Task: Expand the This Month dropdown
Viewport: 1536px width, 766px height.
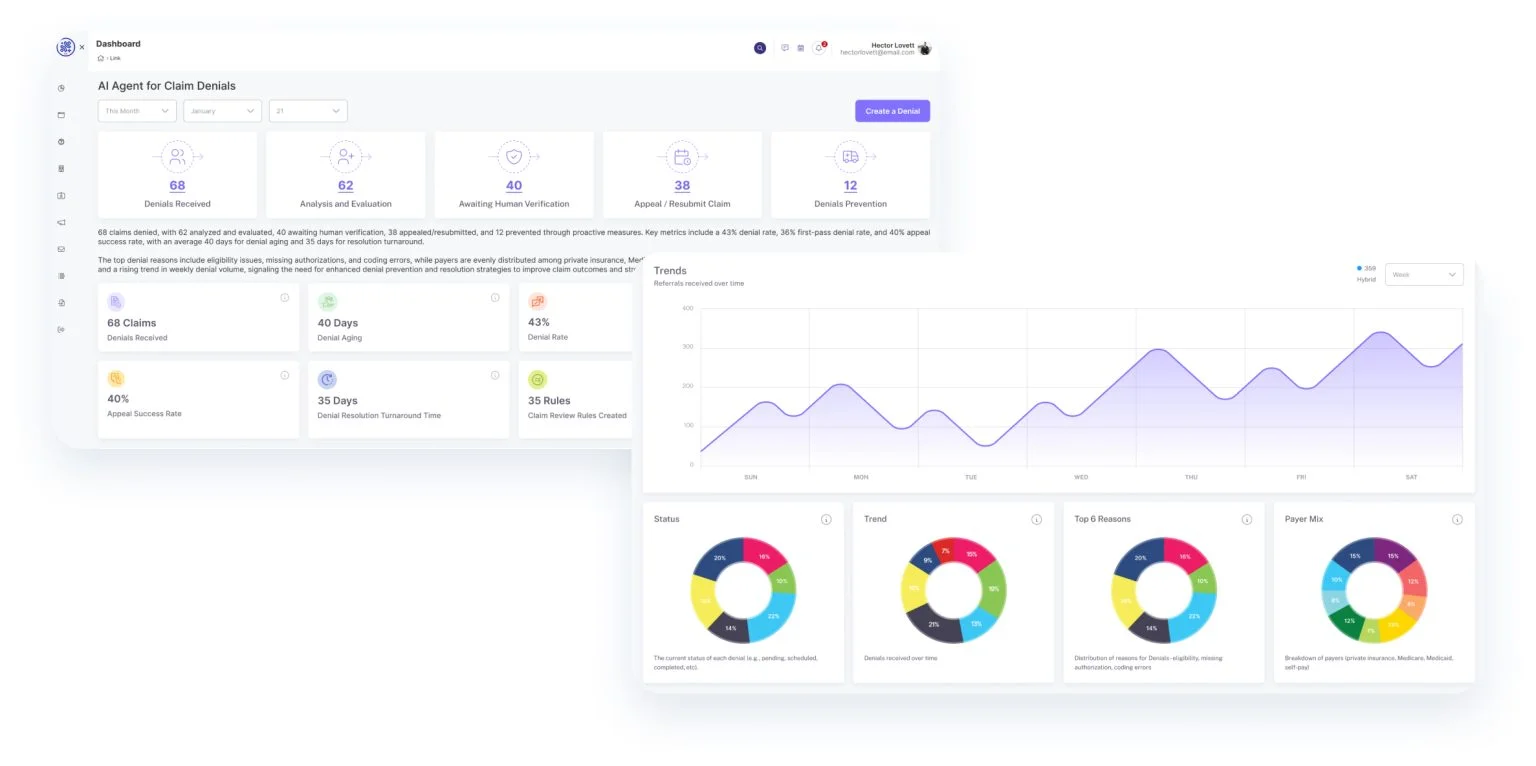Action: 137,111
